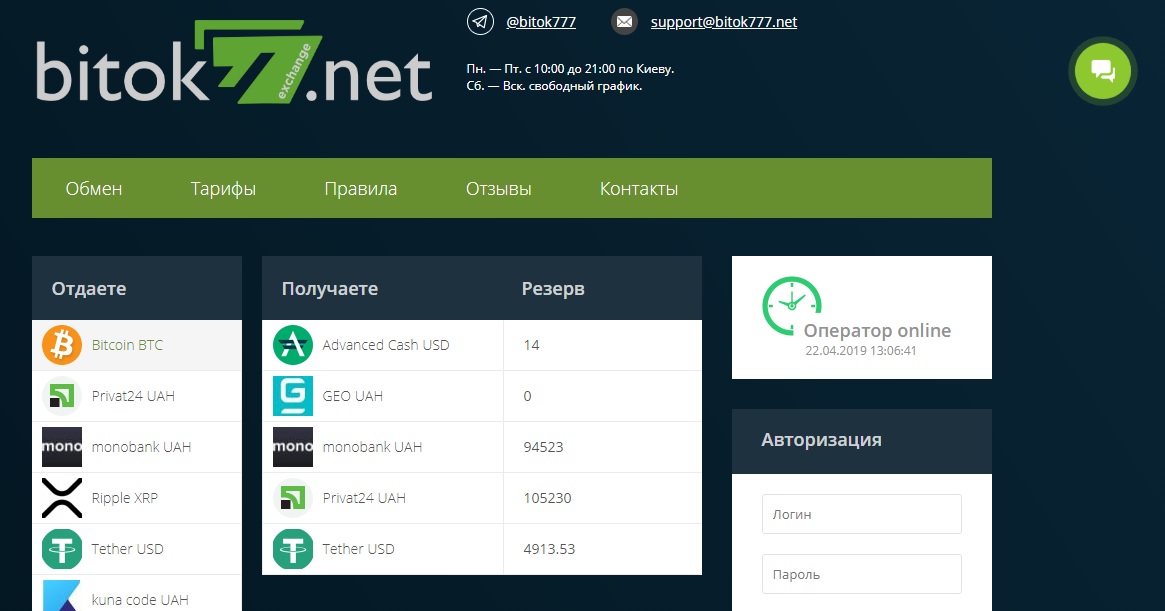Image resolution: width=1165 pixels, height=611 pixels.
Task: Click the GEO UAH reserve value 0
Action: point(528,396)
